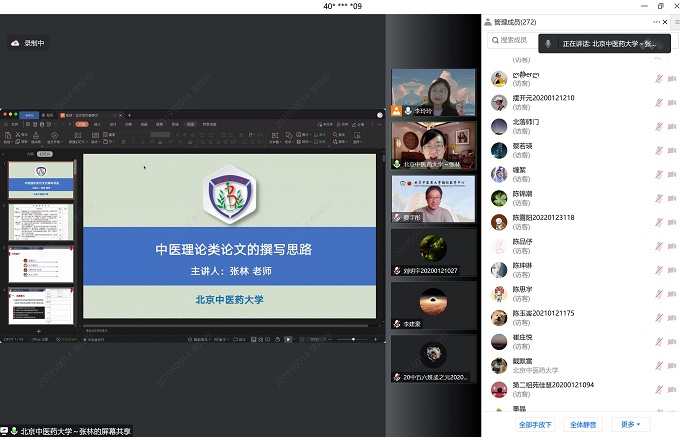The height and width of the screenshot is (437, 680).
Task: Click the speaking microphone indicator icon
Action: (547, 44)
